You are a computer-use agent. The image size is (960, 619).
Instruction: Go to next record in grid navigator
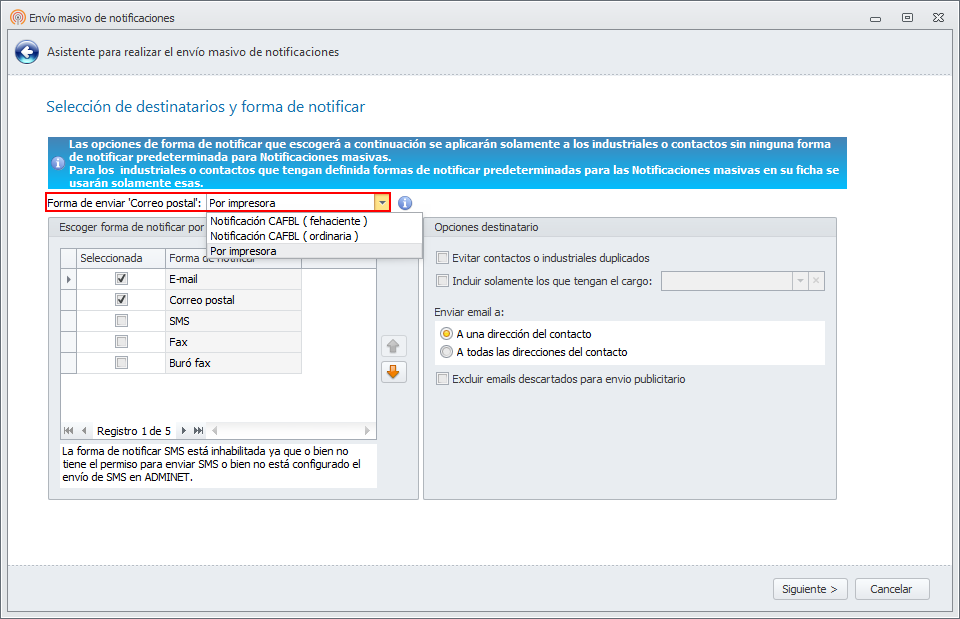pos(184,431)
